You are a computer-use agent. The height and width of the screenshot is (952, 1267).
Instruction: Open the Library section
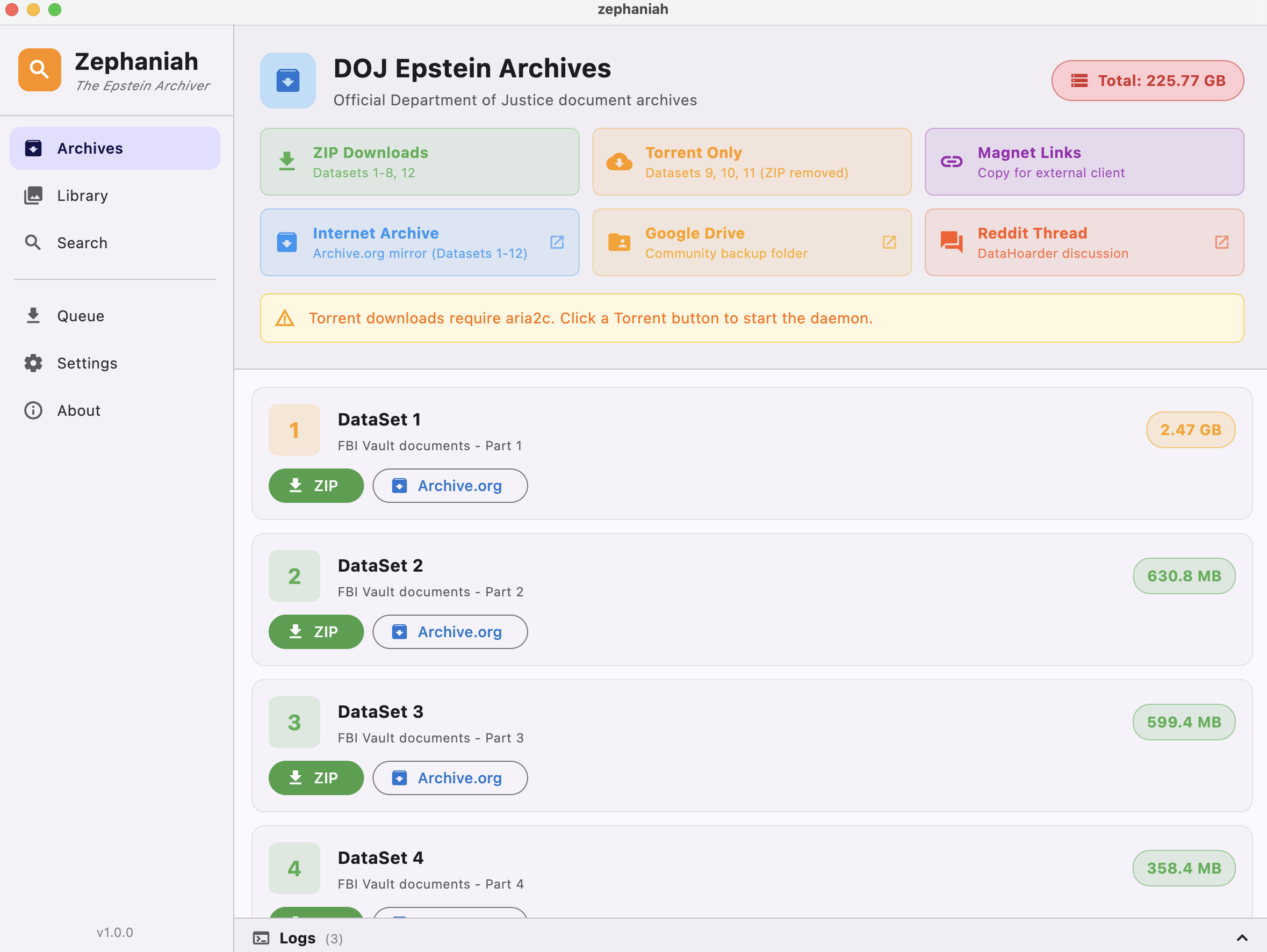(x=83, y=196)
